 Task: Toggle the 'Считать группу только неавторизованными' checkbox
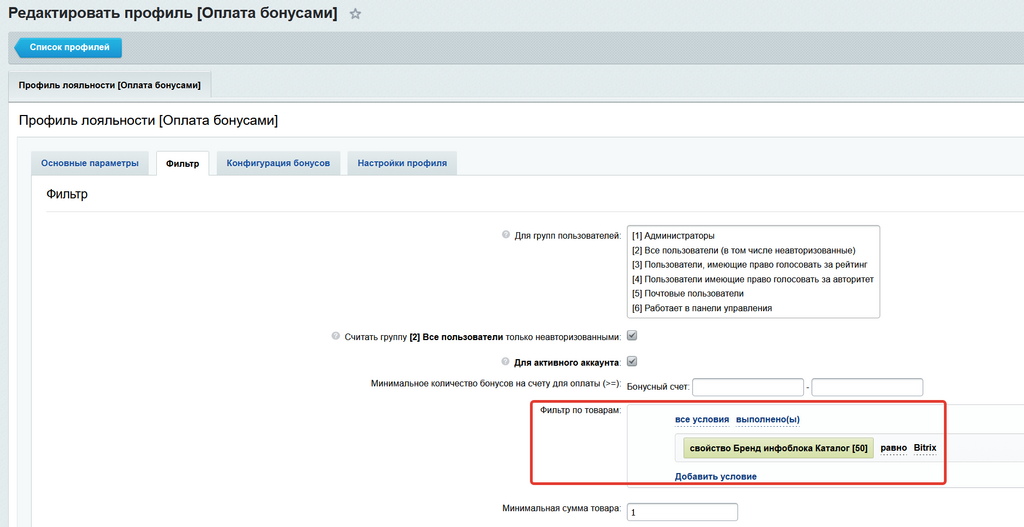632,336
